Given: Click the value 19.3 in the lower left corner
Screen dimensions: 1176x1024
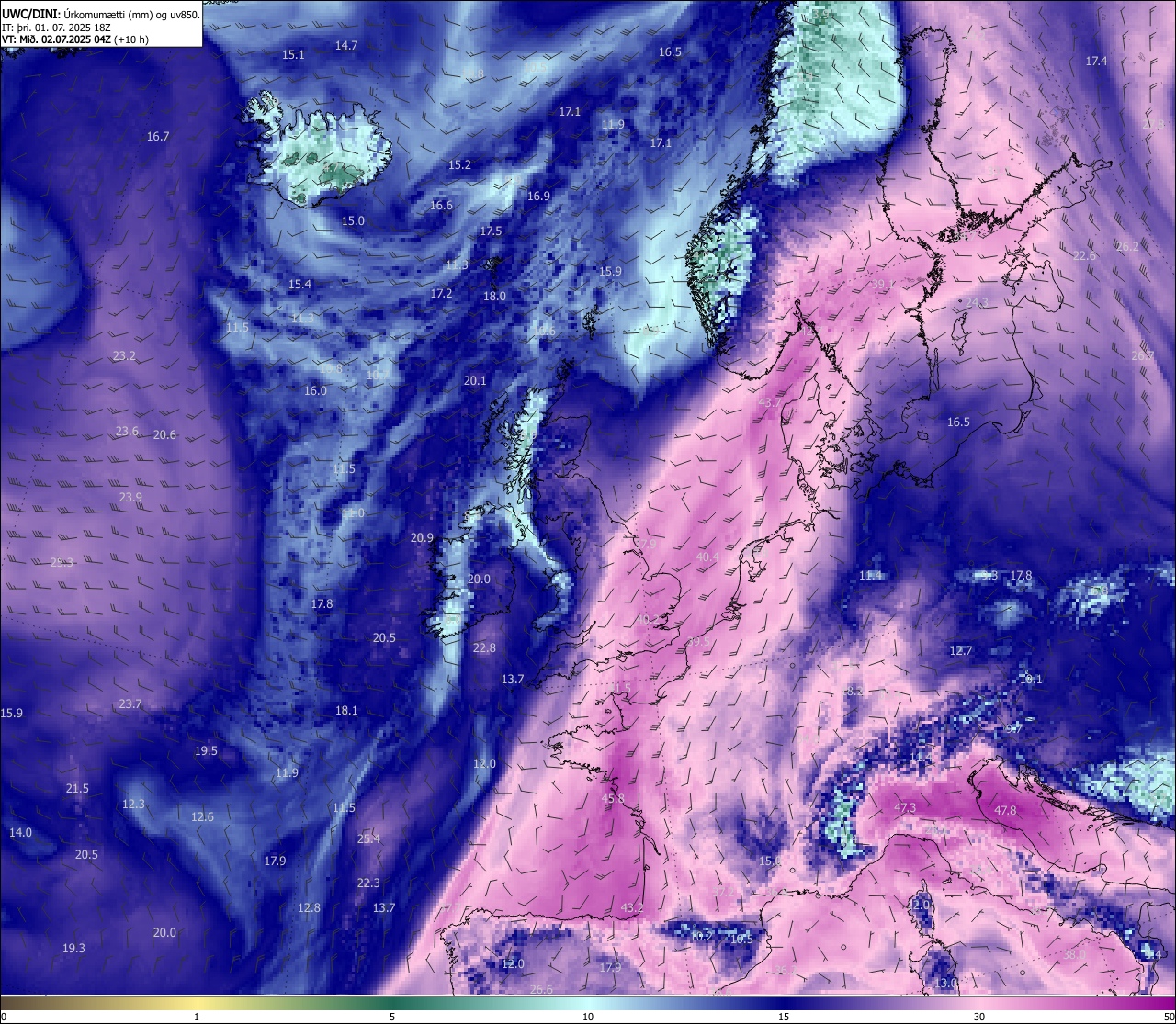Looking at the screenshot, I should (73, 949).
